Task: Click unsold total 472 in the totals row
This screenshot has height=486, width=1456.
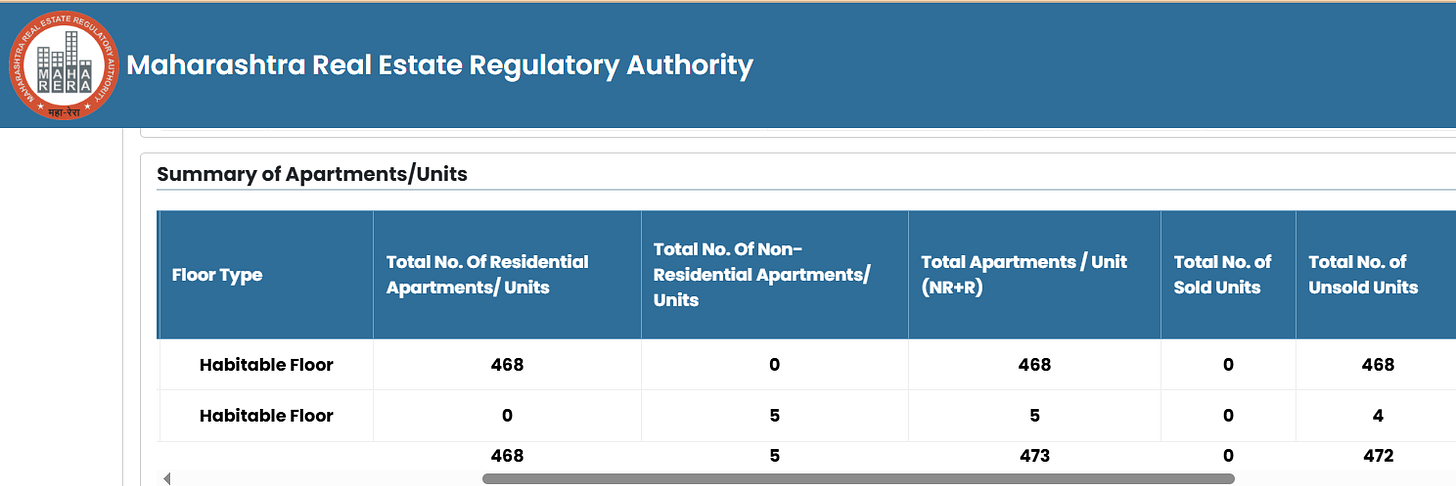Action: [x=1378, y=456]
